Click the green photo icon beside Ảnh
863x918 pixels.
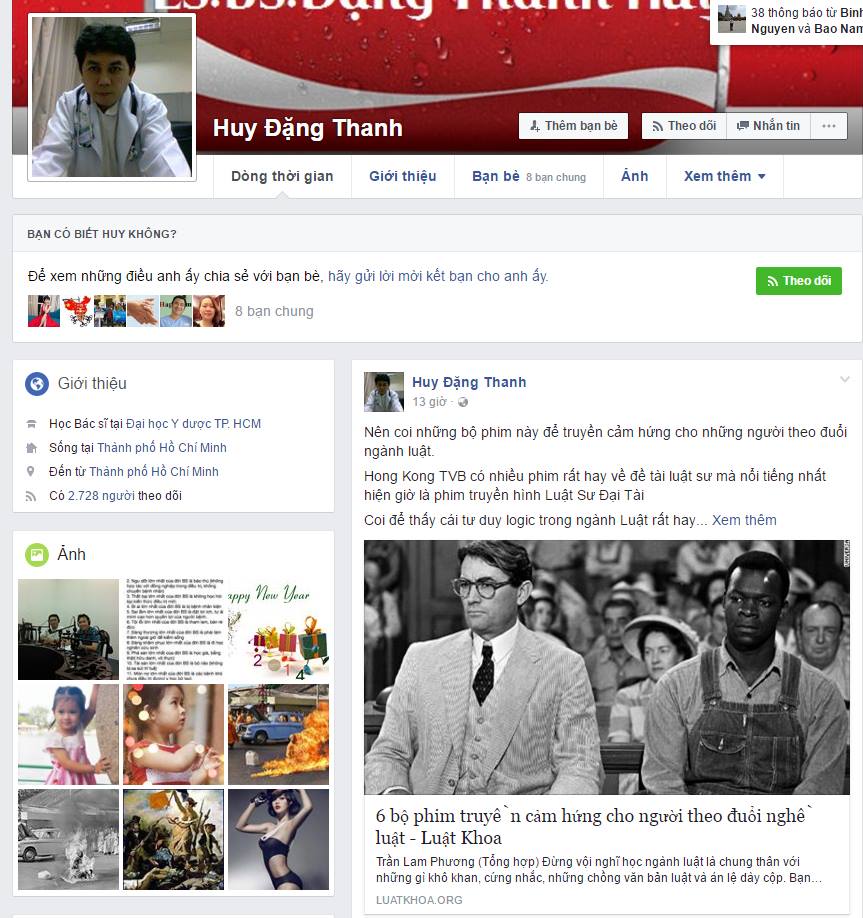click(x=37, y=554)
